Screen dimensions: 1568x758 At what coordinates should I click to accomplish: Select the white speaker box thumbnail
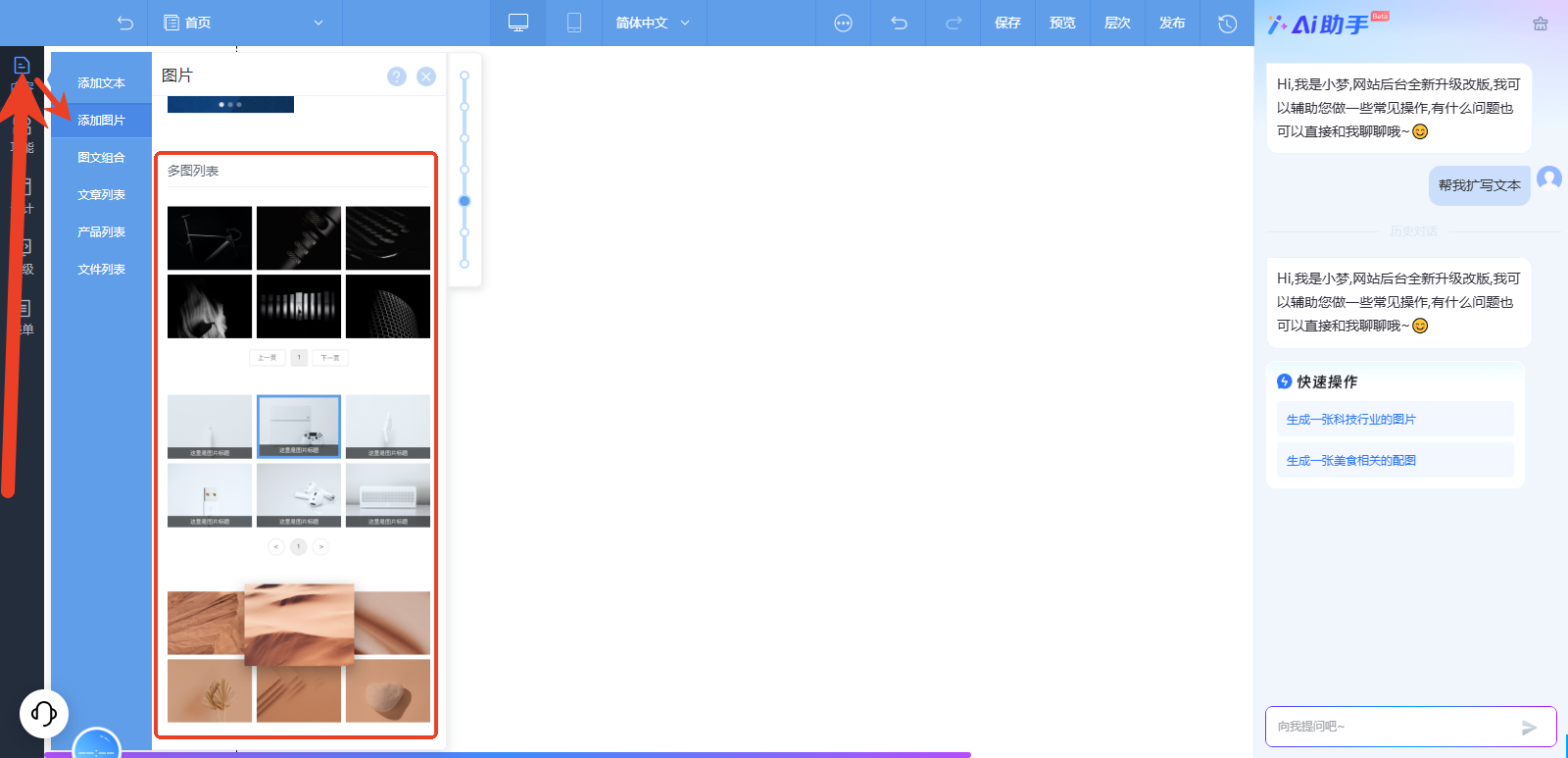[388, 495]
